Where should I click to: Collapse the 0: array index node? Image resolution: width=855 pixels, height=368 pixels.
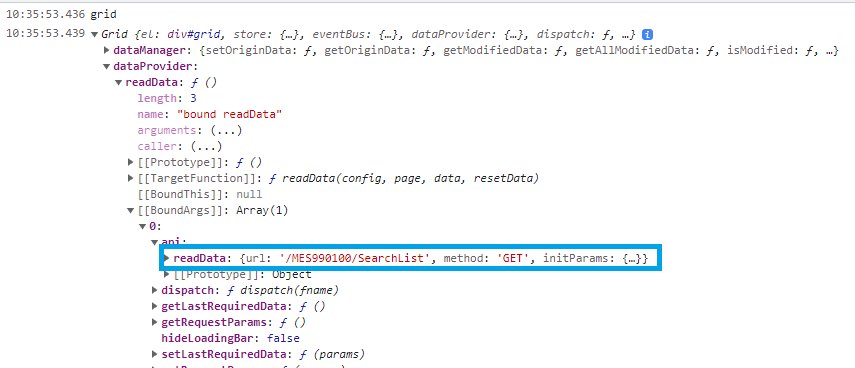coord(143,226)
